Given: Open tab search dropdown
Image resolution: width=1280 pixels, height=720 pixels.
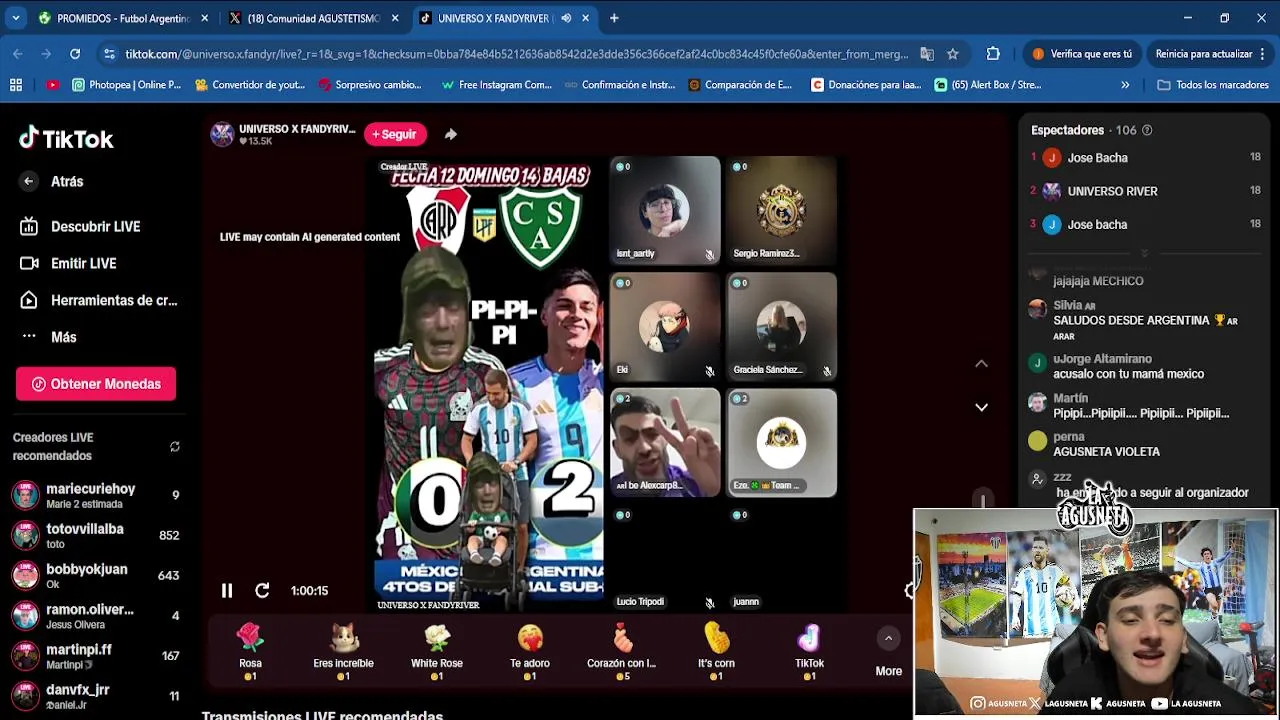Looking at the screenshot, I should point(15,18).
